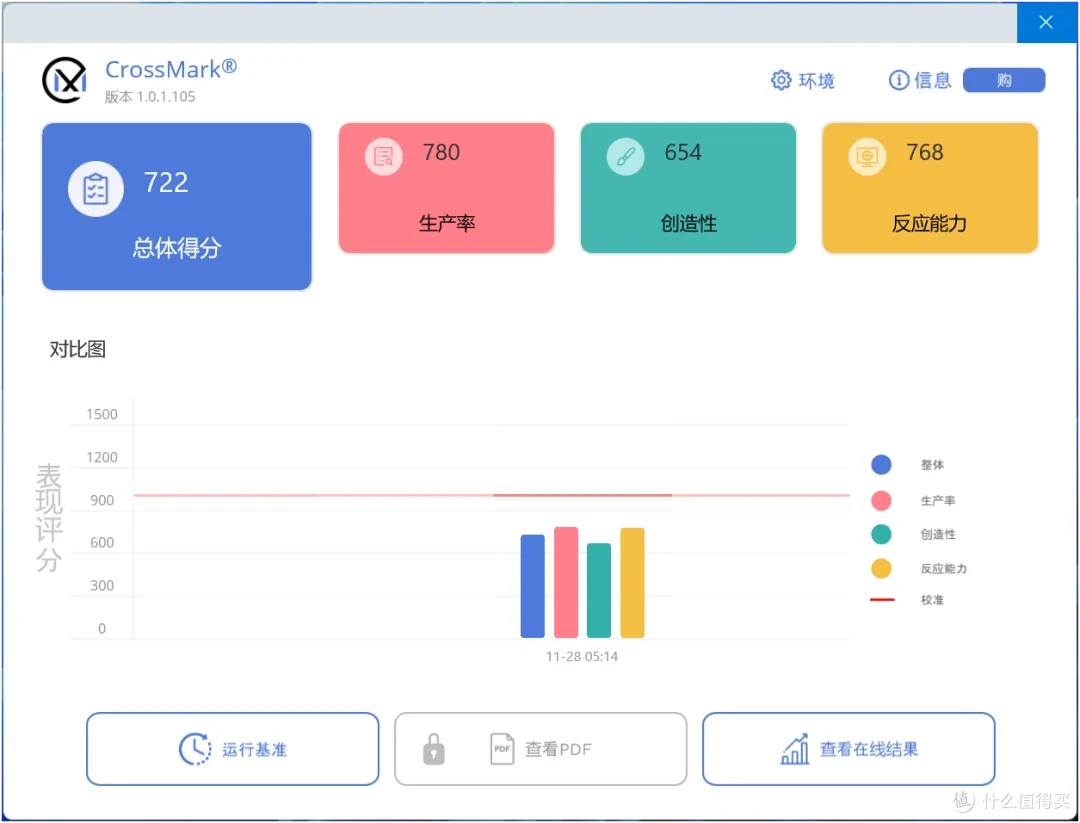
Task: Select the creativity 654 card
Action: coord(688,188)
